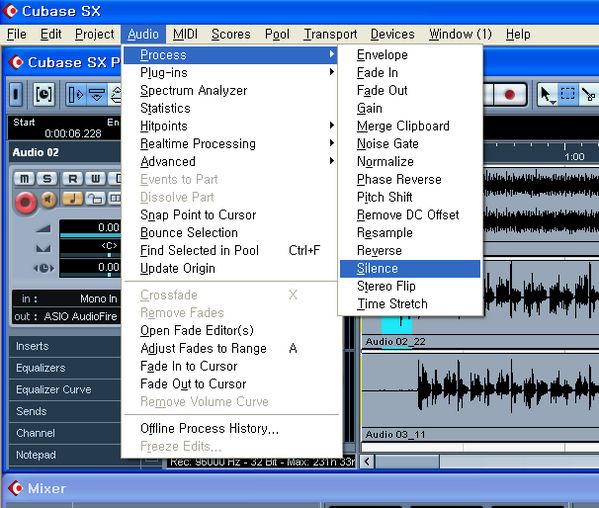The width and height of the screenshot is (599, 508).
Task: Select the Object Selection arrow tool
Action: (x=547, y=94)
